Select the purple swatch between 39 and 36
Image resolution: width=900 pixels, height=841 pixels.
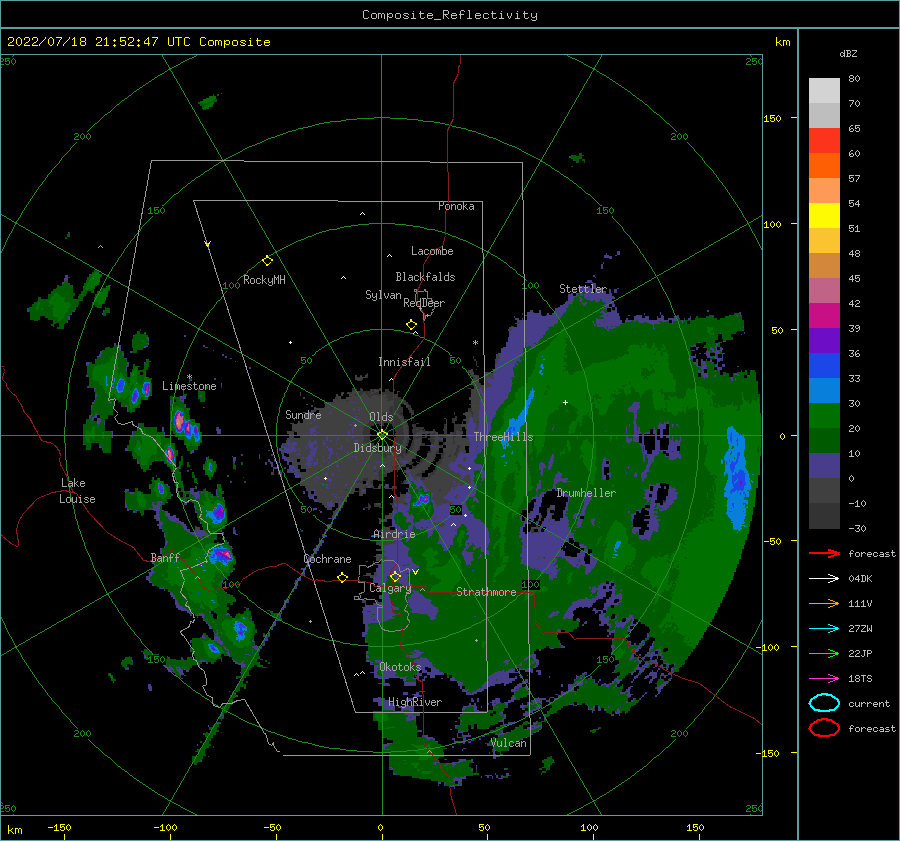coord(824,340)
